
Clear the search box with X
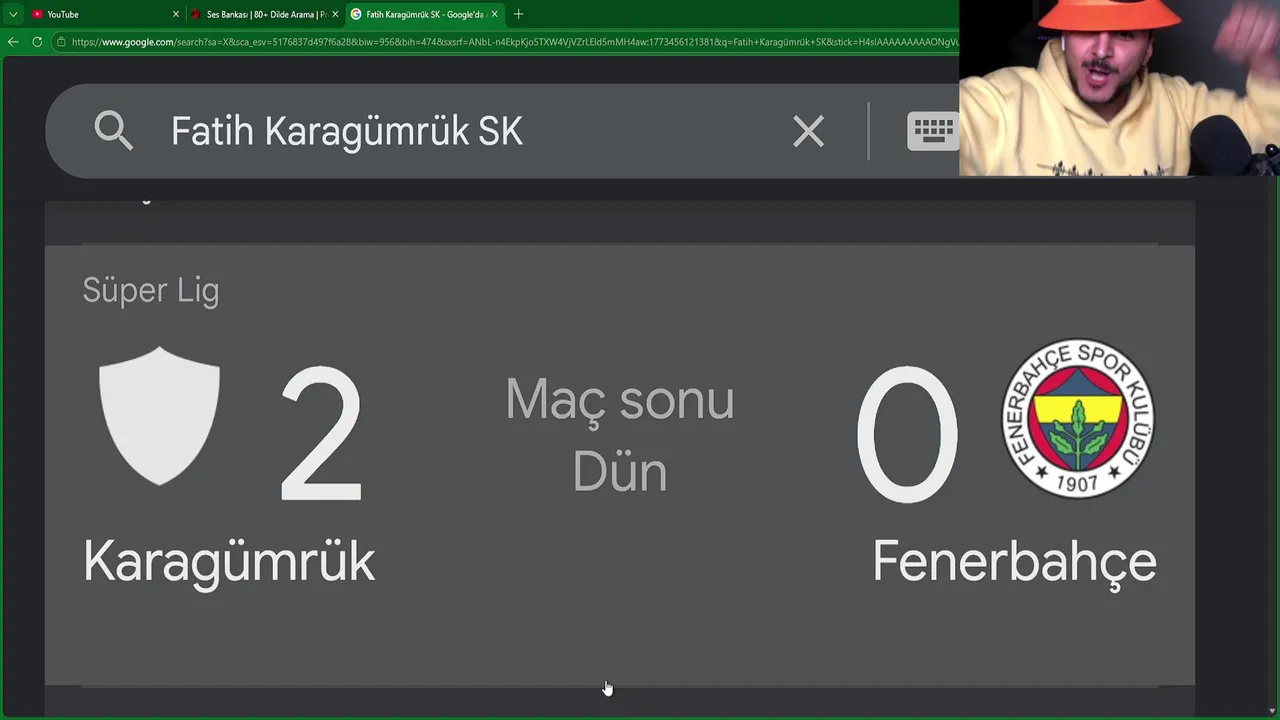(x=808, y=131)
